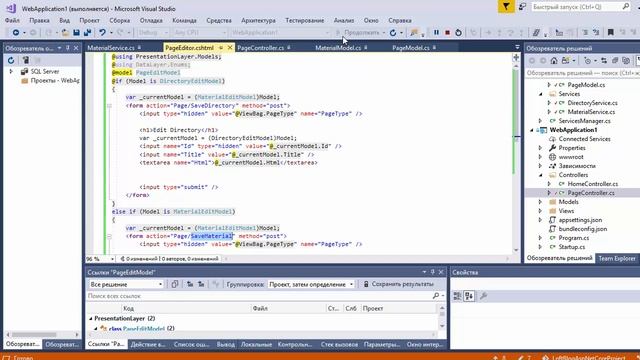Open the Стек вызовов tab
This screenshot has height=360, width=640.
coord(339,344)
